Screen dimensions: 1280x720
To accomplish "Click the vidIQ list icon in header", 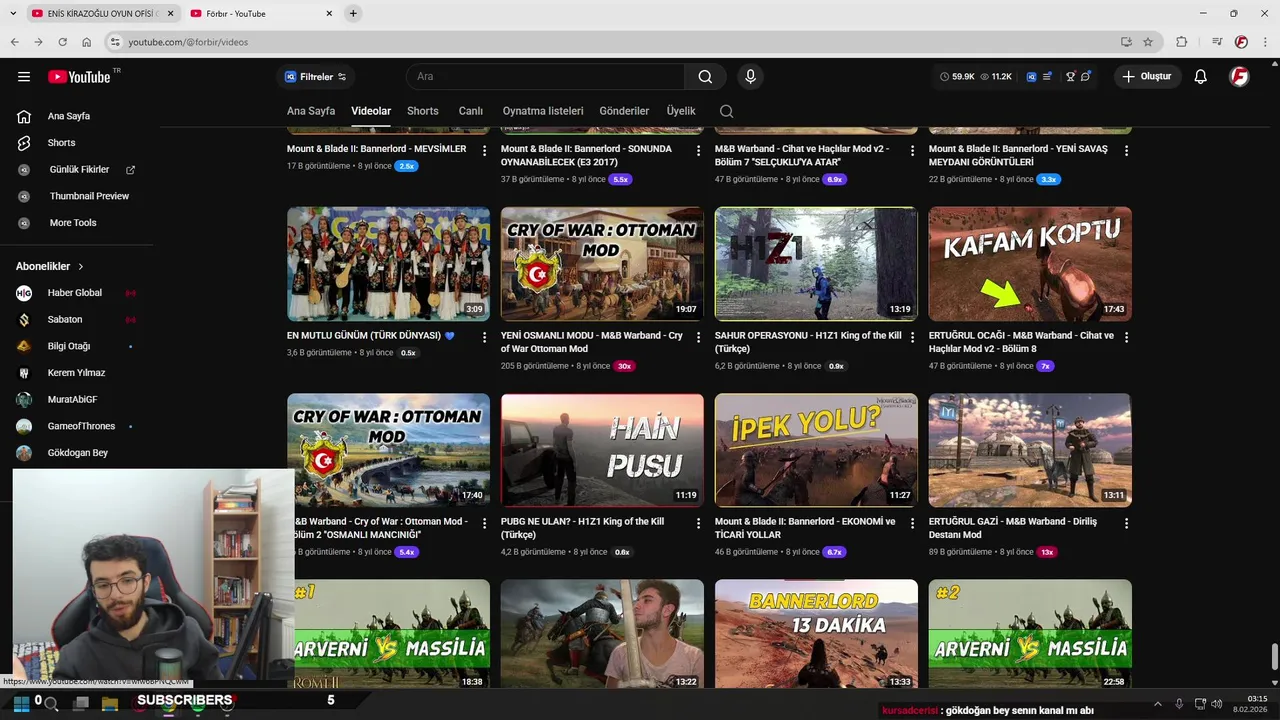I will [x=1047, y=77].
